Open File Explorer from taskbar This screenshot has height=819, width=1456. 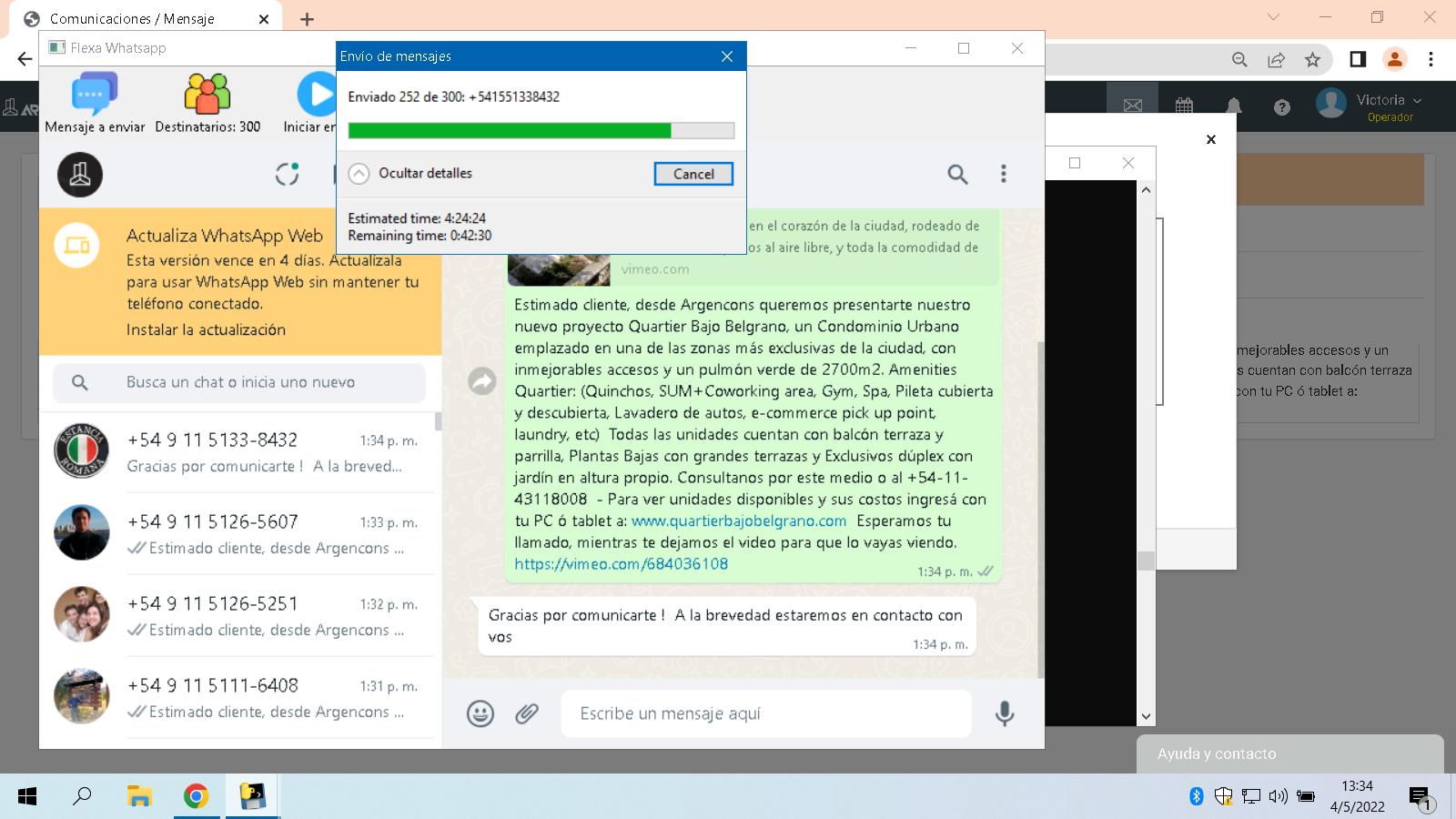tap(138, 797)
